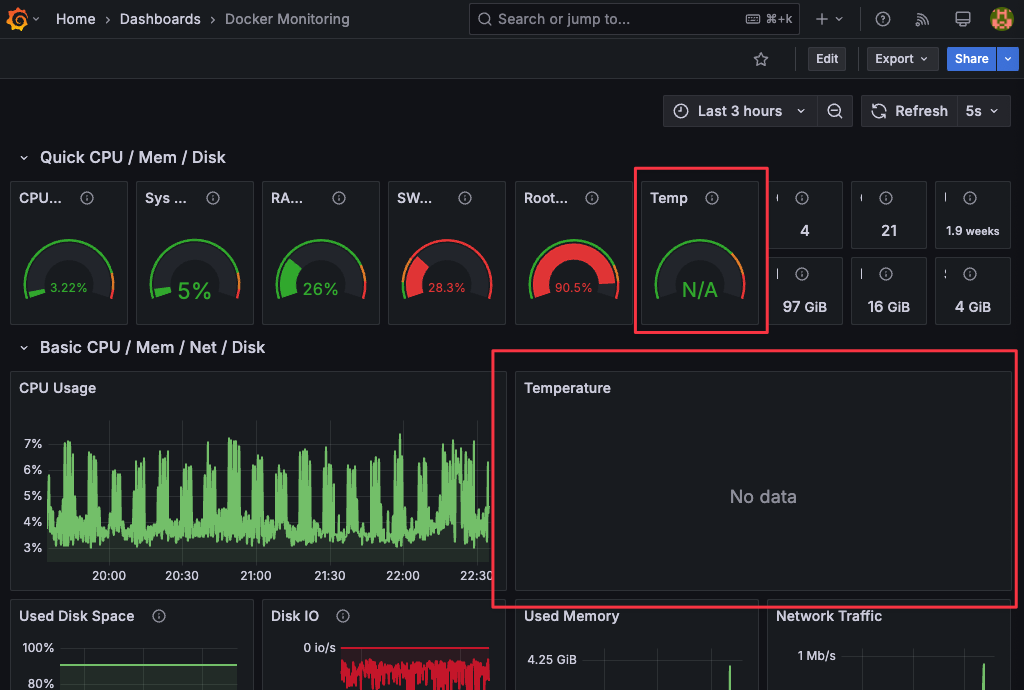
Task: Open the Last 3 hours time picker
Action: click(x=740, y=111)
